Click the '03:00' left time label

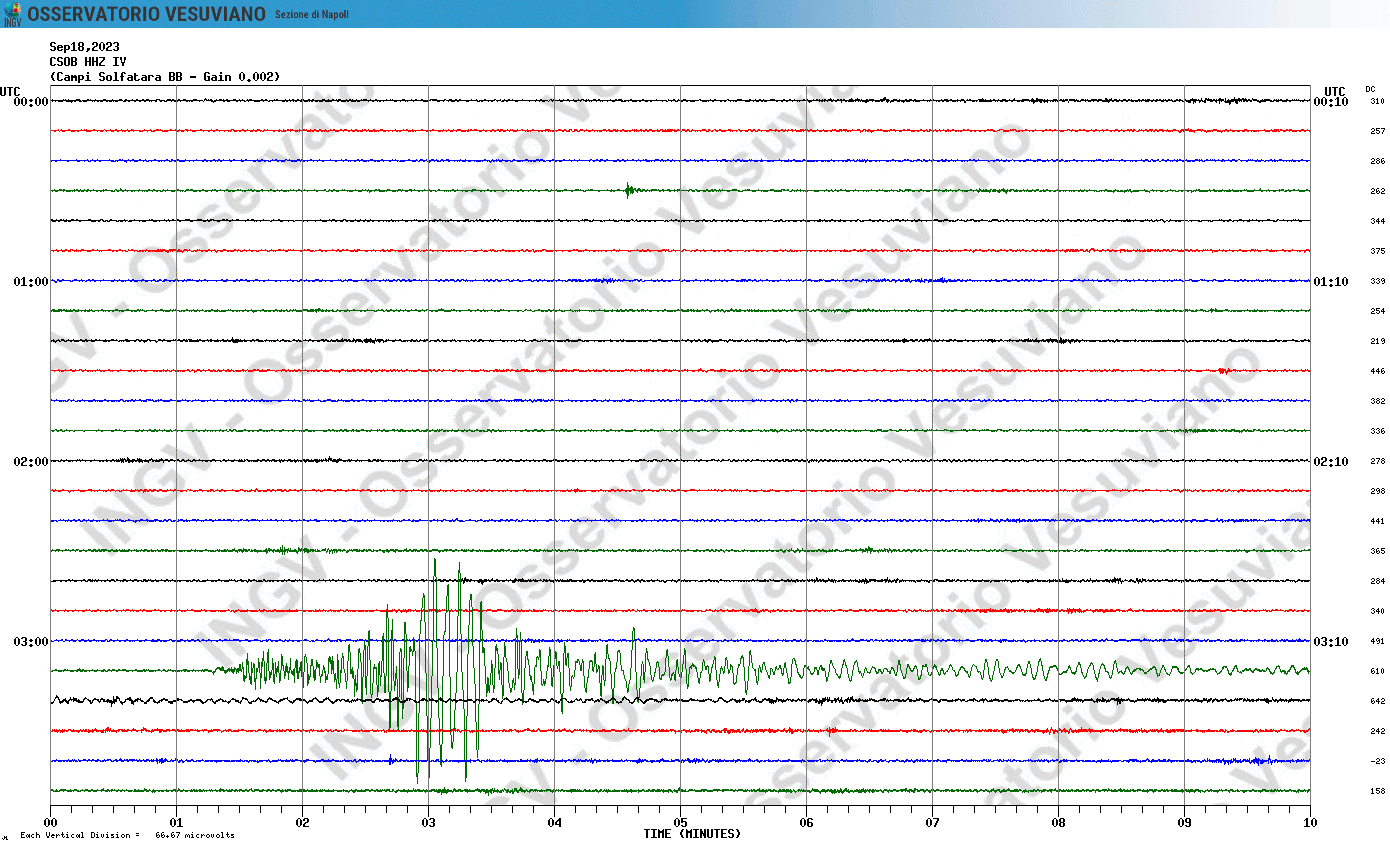(31, 641)
